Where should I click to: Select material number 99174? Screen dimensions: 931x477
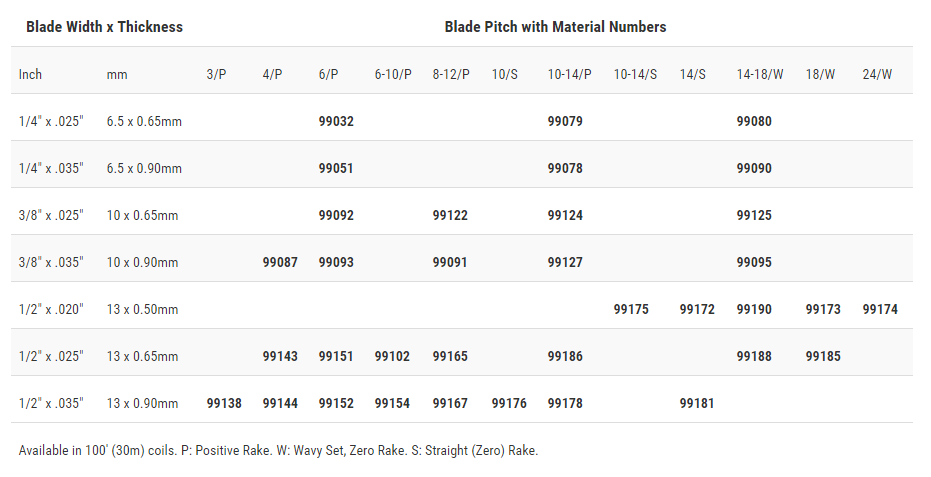coord(880,309)
